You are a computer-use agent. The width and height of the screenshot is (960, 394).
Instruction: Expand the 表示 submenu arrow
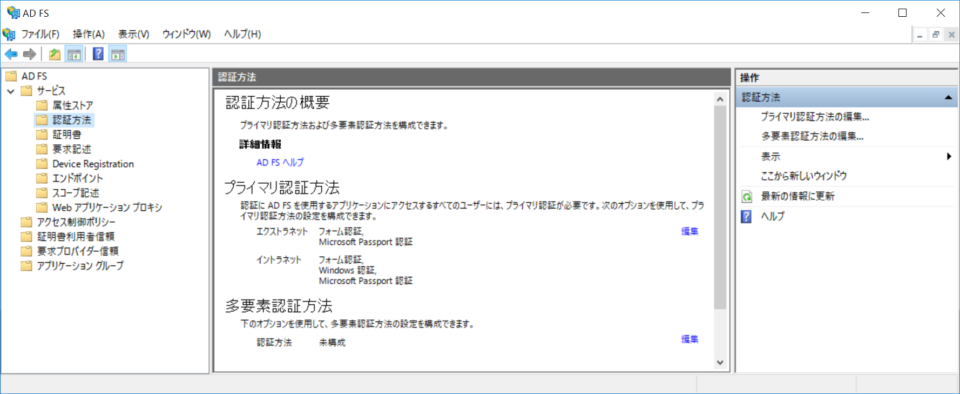click(948, 157)
